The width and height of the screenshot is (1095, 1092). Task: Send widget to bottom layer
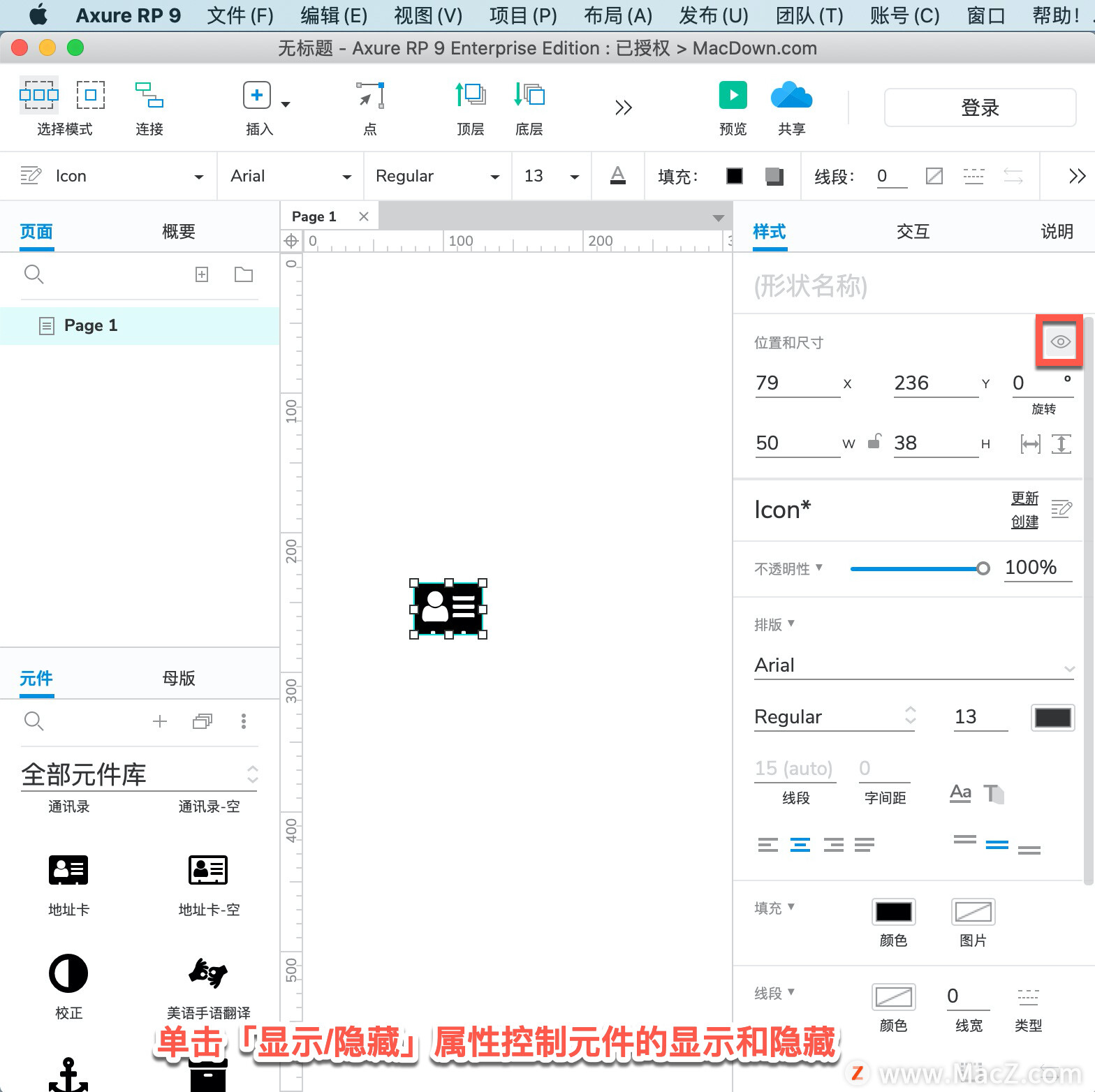529,95
